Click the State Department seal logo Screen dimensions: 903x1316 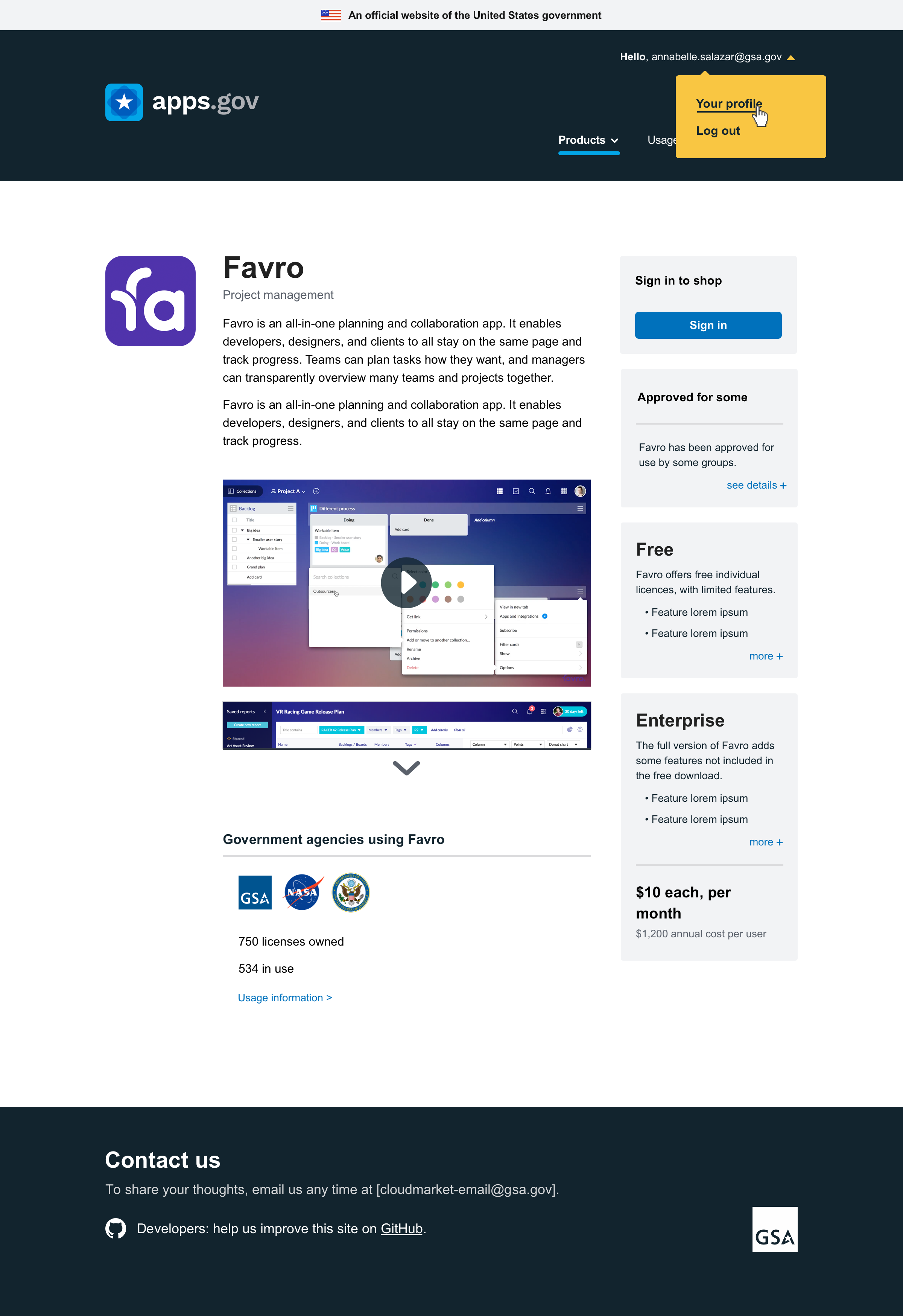(x=350, y=893)
